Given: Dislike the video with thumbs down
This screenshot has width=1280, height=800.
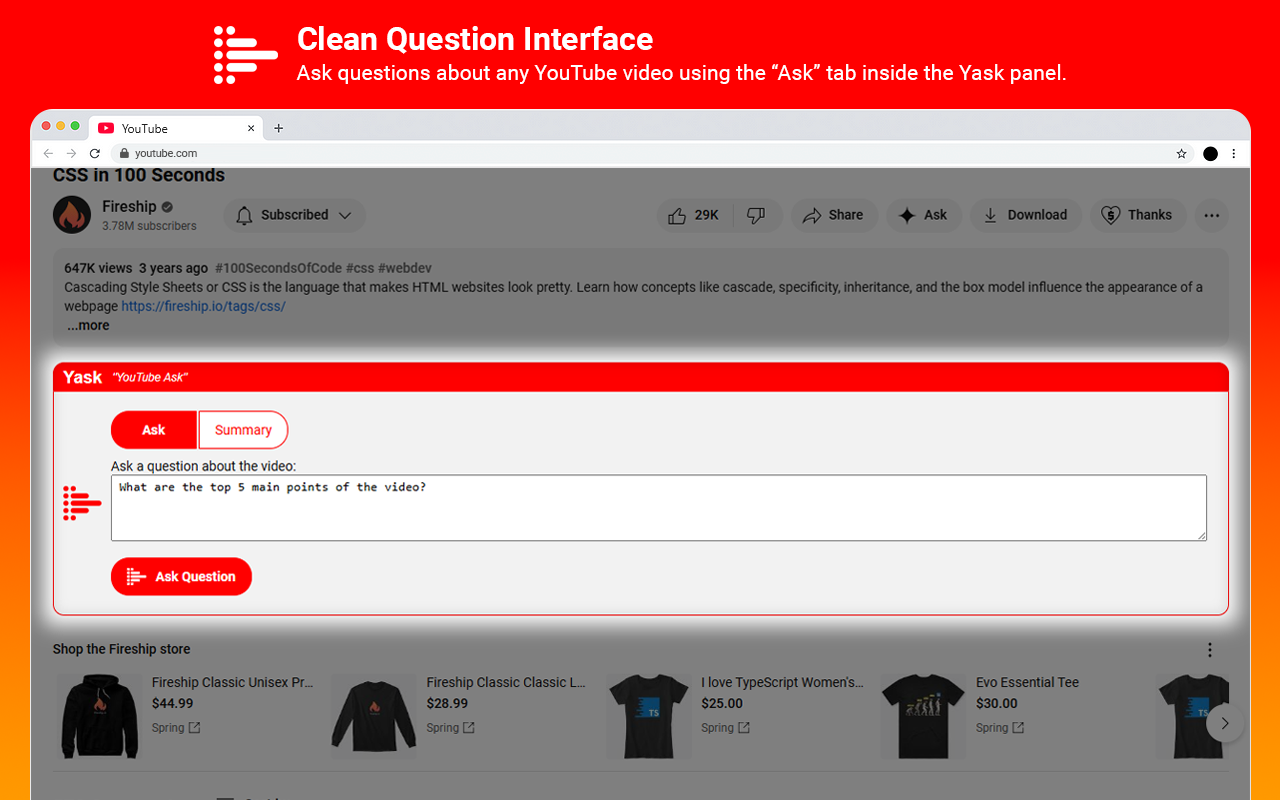Looking at the screenshot, I should (757, 215).
